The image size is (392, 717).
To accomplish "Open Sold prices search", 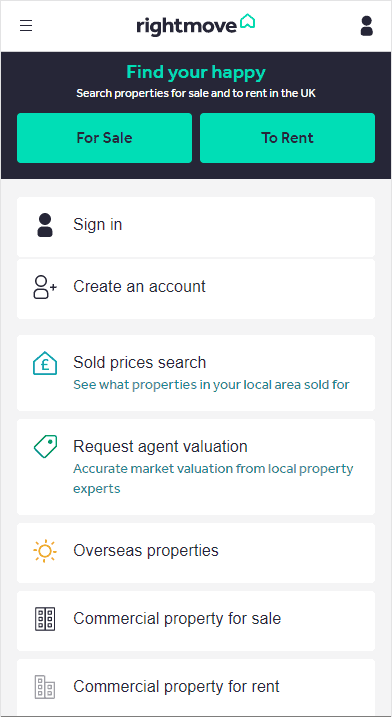I will point(196,373).
